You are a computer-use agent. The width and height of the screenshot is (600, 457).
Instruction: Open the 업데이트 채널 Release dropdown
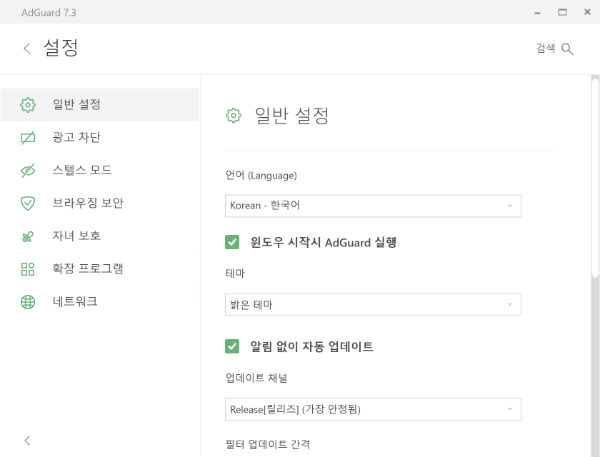tap(373, 410)
